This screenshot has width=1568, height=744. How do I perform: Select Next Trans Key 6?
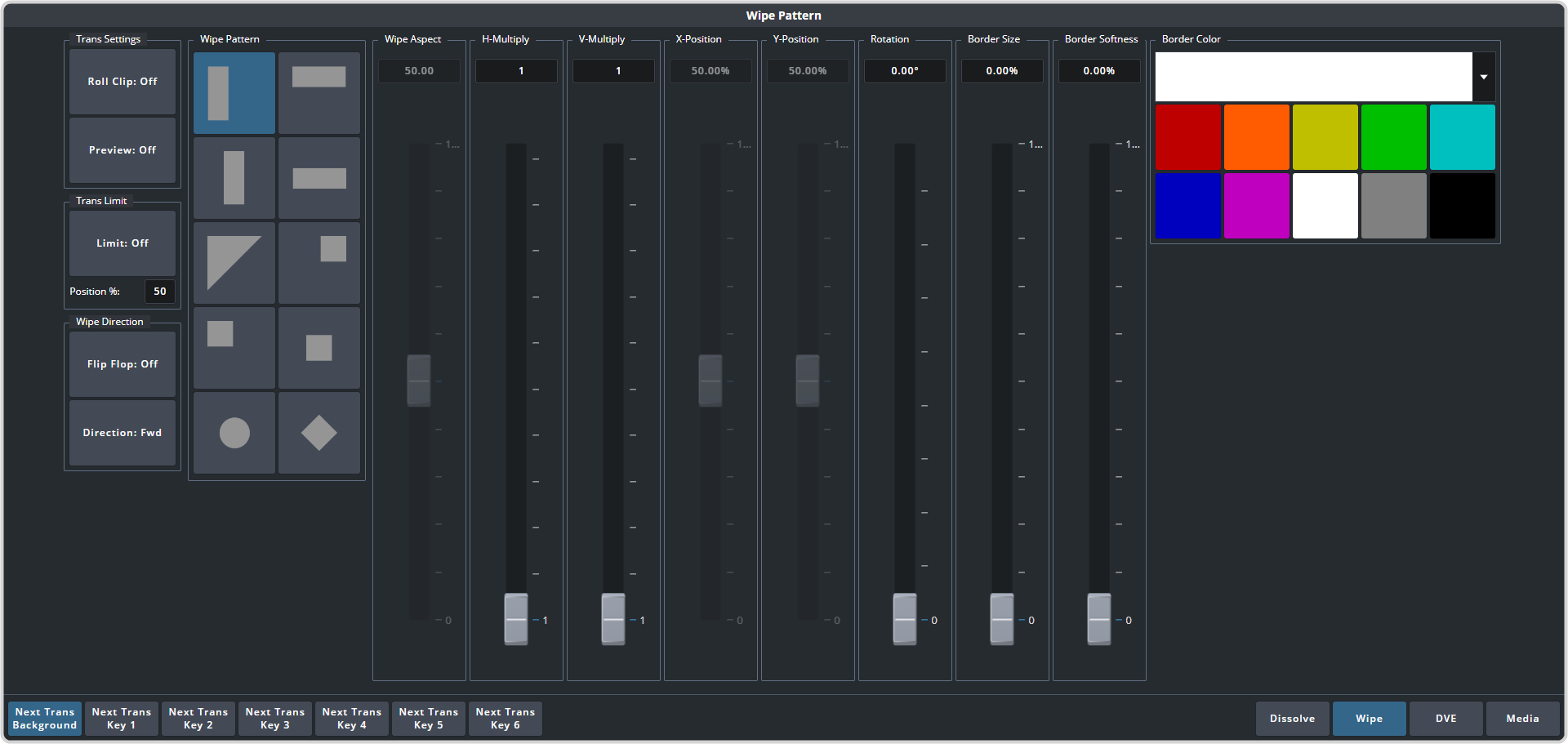[x=506, y=719]
